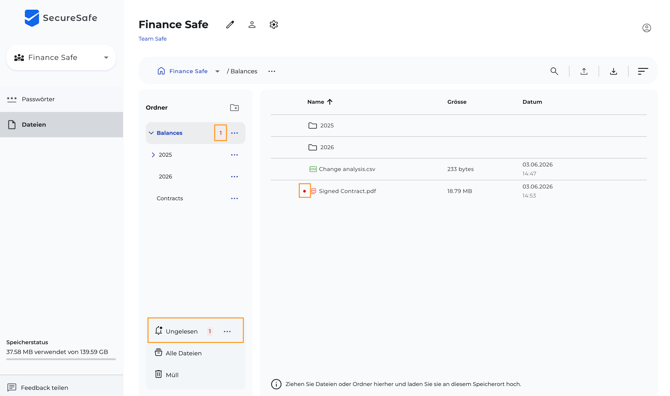Click the Team Safe link under title
Viewport: 670px width, 396px height.
[x=153, y=38]
